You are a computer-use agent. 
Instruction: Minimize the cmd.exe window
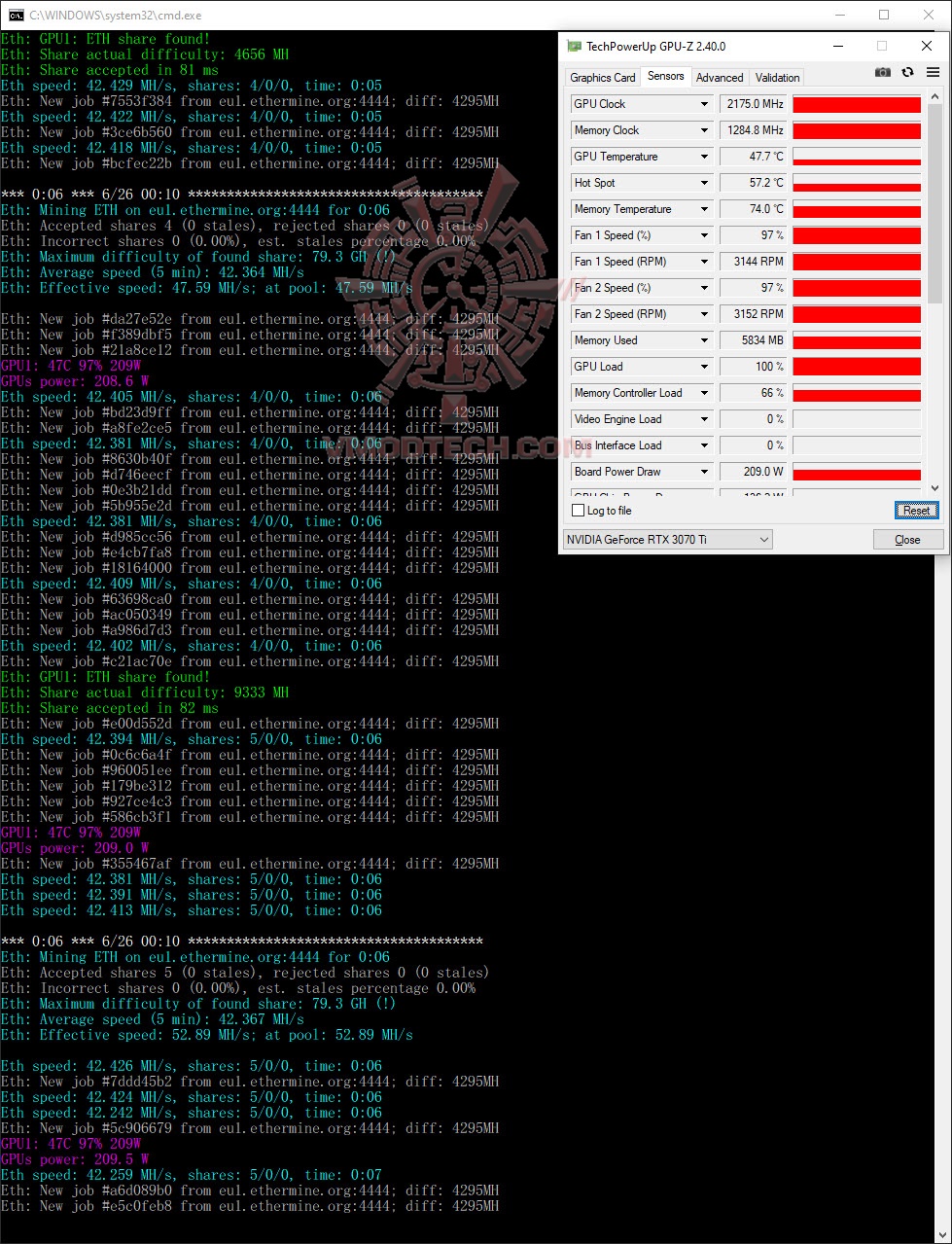coord(840,15)
